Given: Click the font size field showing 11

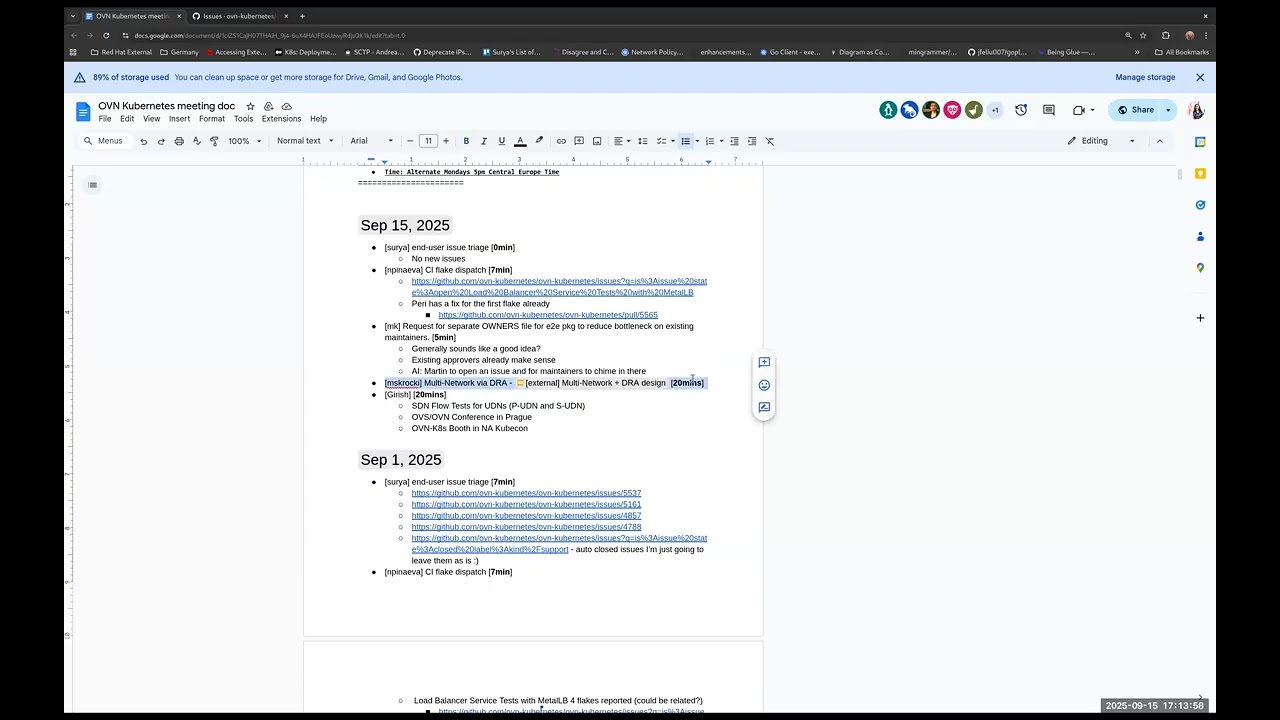Looking at the screenshot, I should 428,141.
